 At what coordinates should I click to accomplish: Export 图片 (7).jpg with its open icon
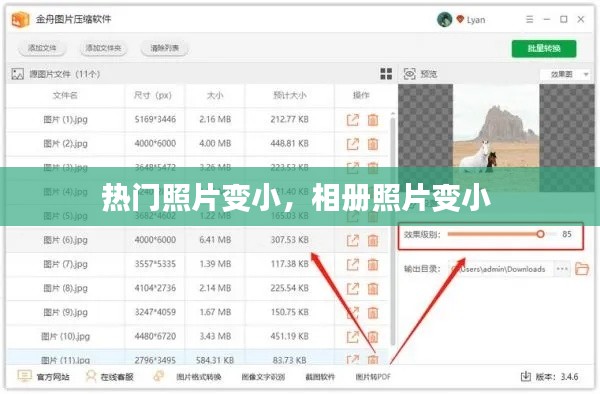352,264
